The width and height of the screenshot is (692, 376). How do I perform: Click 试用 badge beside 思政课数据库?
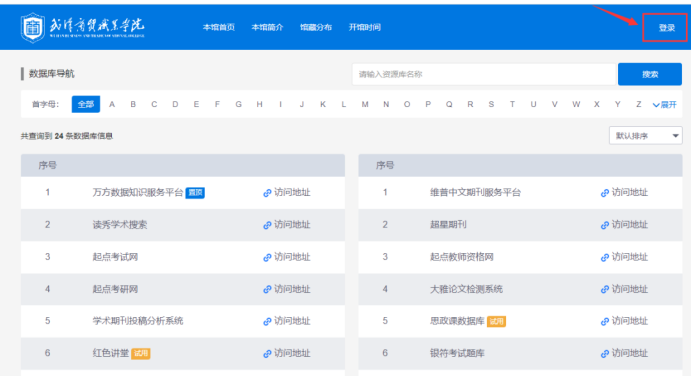click(496, 321)
